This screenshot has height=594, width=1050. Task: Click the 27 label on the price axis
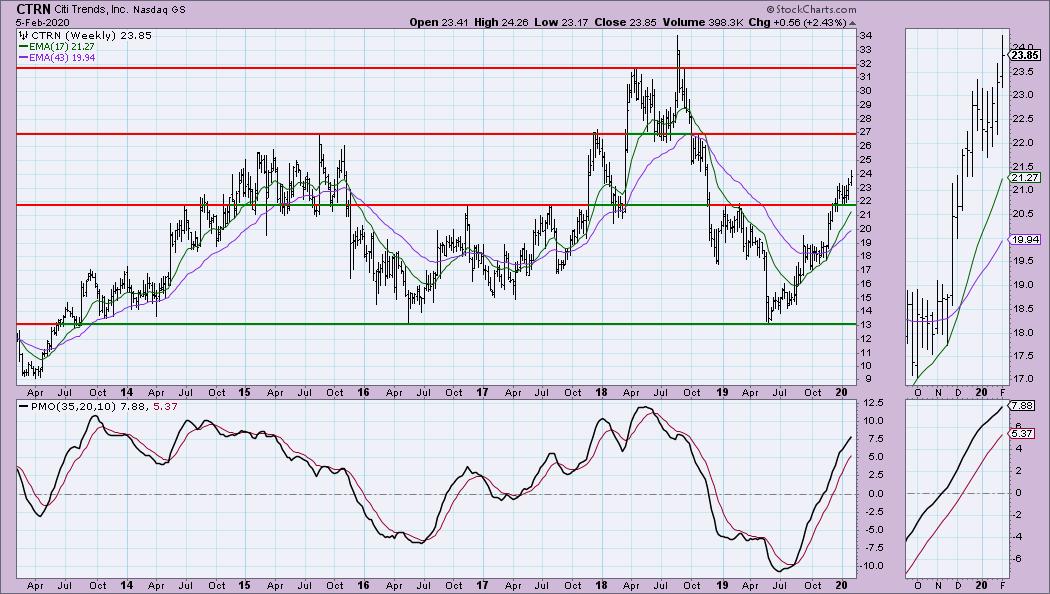[865, 132]
